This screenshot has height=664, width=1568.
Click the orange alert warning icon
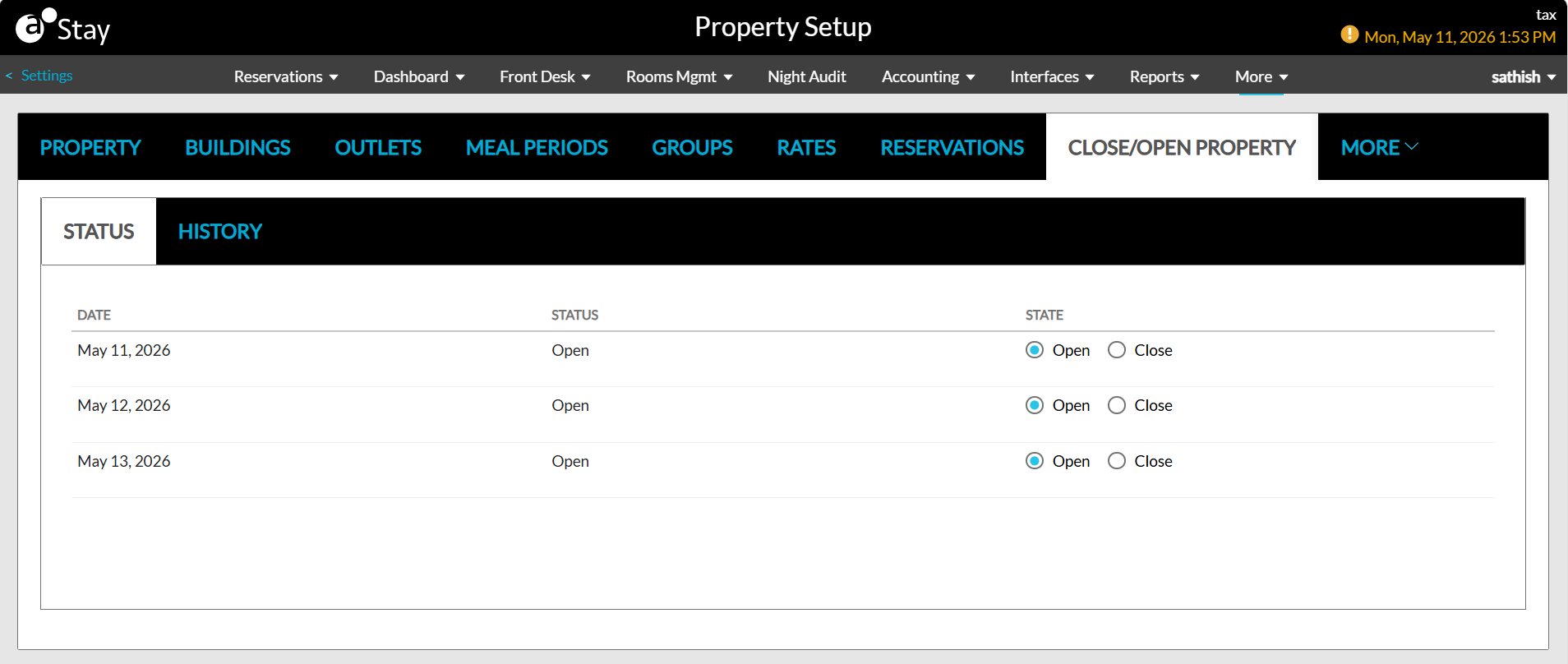(x=1349, y=35)
